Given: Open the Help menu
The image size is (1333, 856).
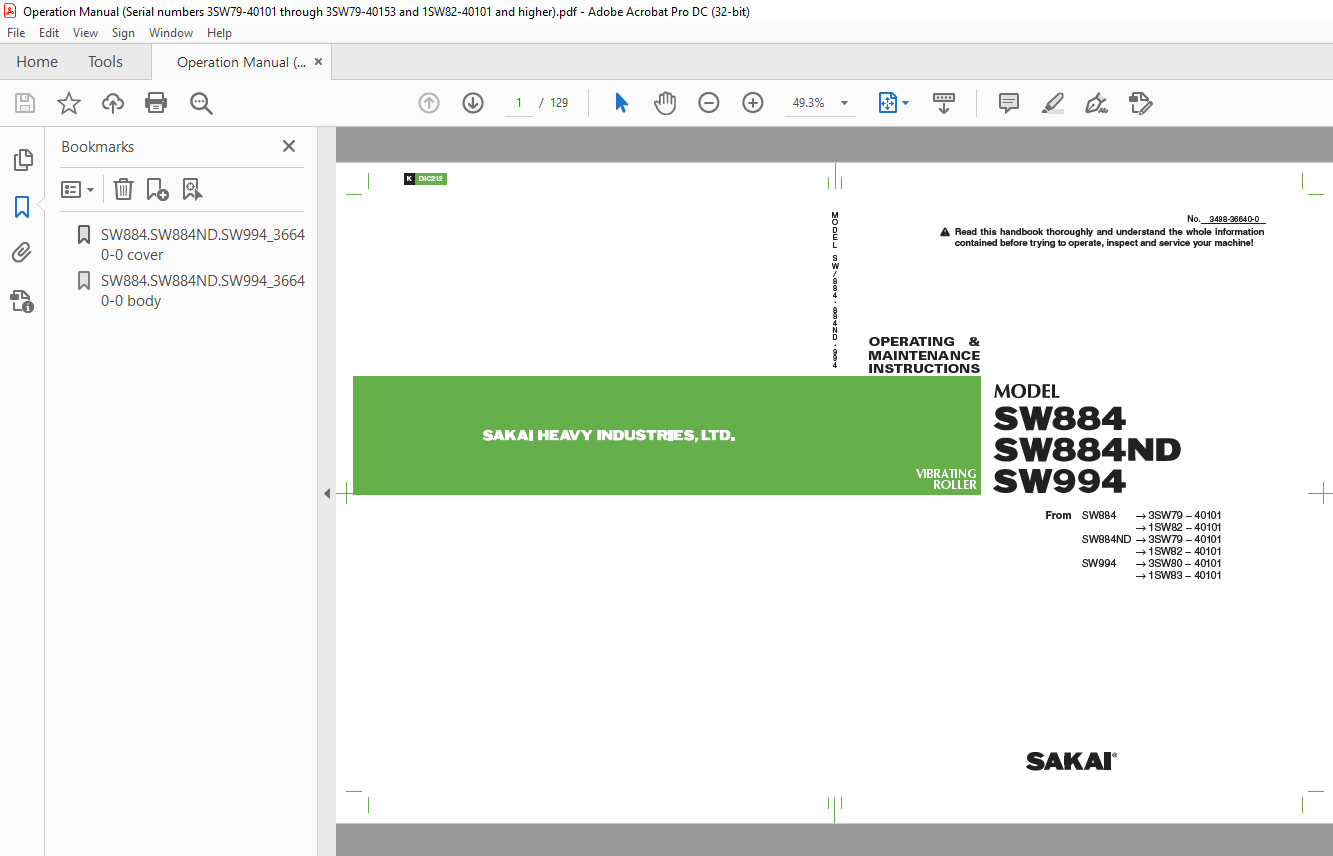Looking at the screenshot, I should [219, 33].
